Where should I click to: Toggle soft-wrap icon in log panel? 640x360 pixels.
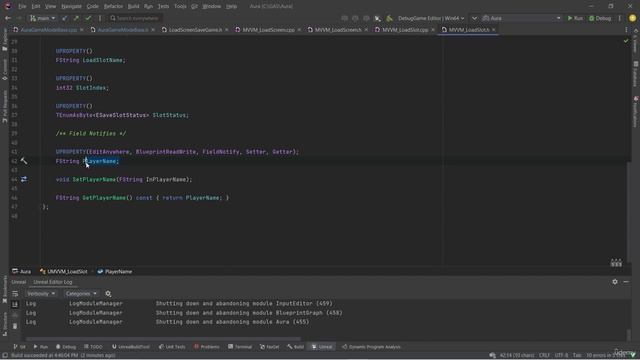pos(15,293)
